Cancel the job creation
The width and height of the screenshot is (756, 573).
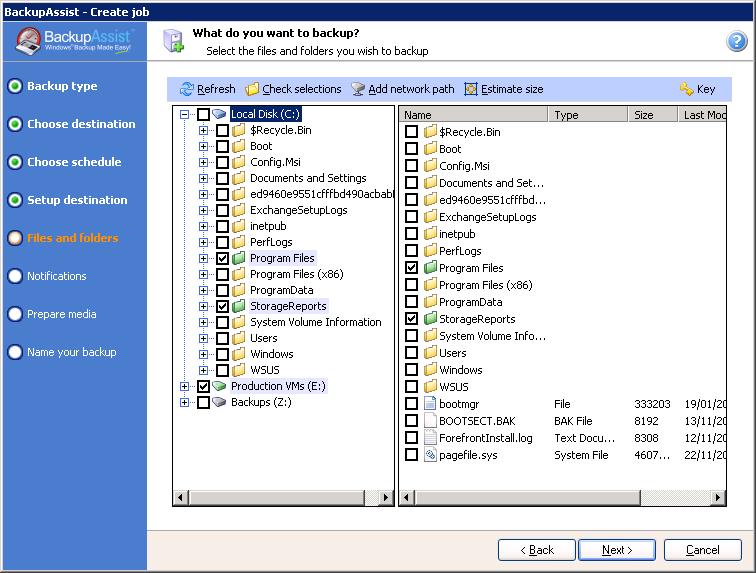click(702, 550)
